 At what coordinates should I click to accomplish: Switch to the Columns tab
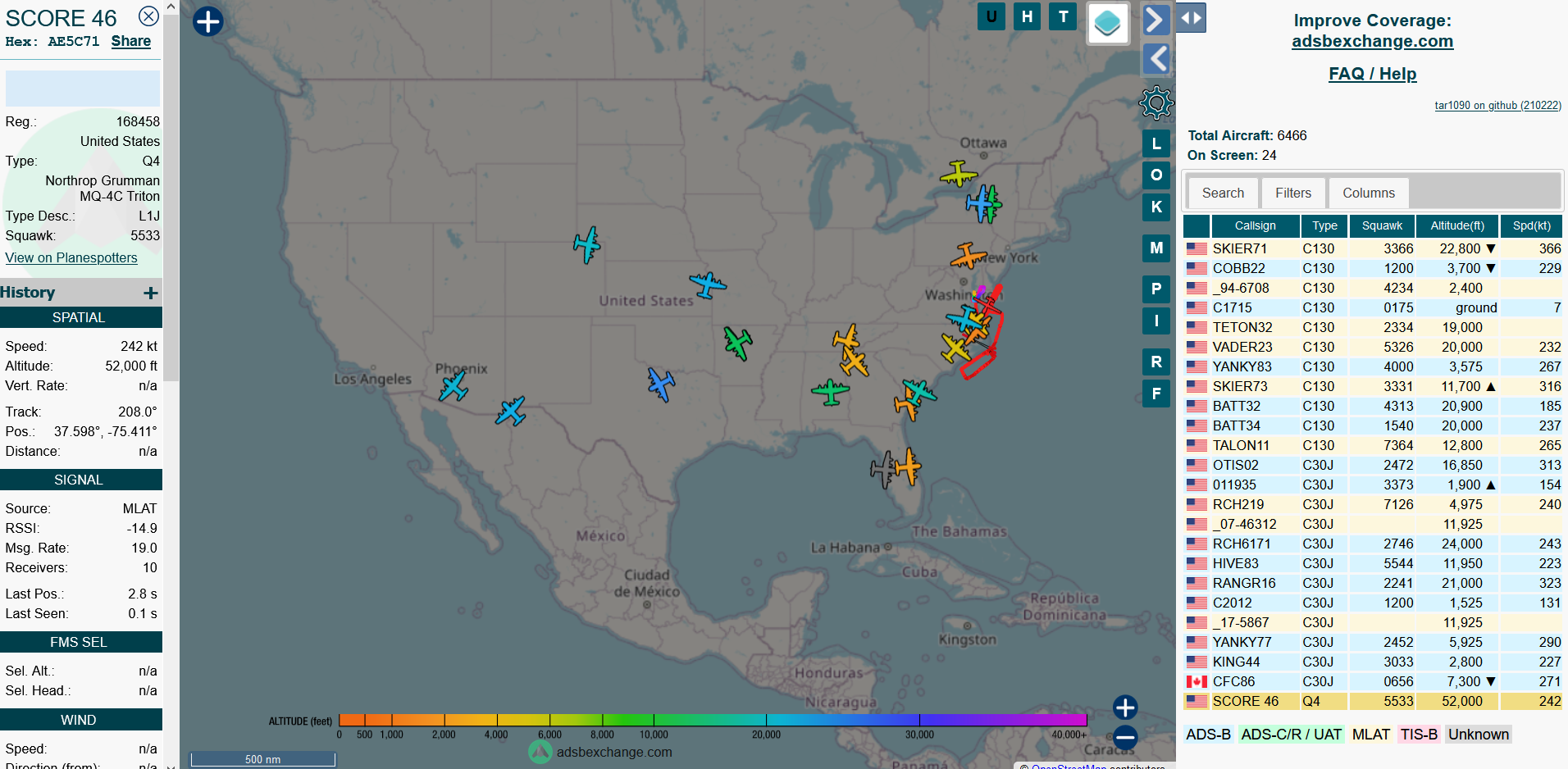click(x=1369, y=193)
